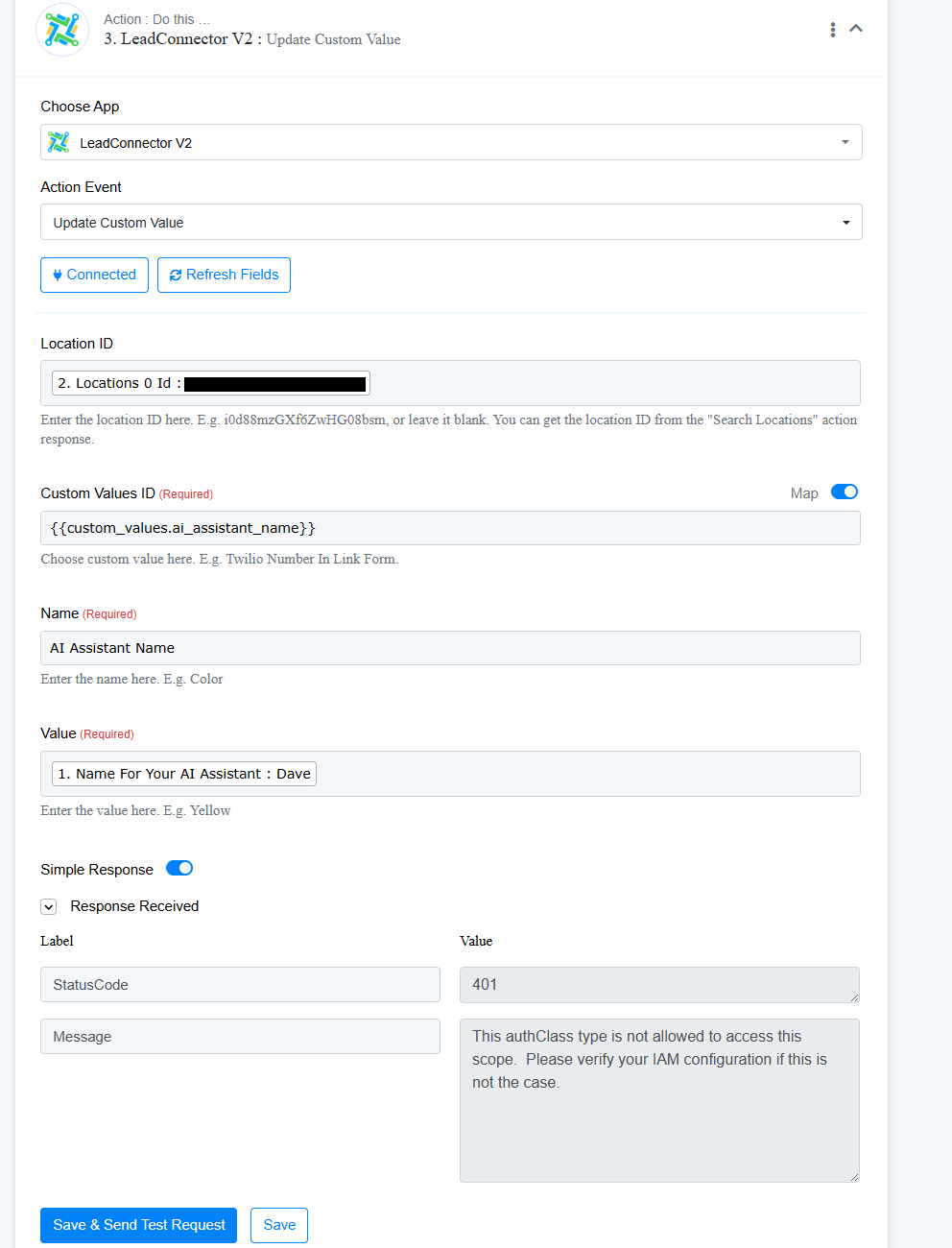Click Save & Send Test Request
The height and width of the screenshot is (1248, 952).
coord(138,1225)
